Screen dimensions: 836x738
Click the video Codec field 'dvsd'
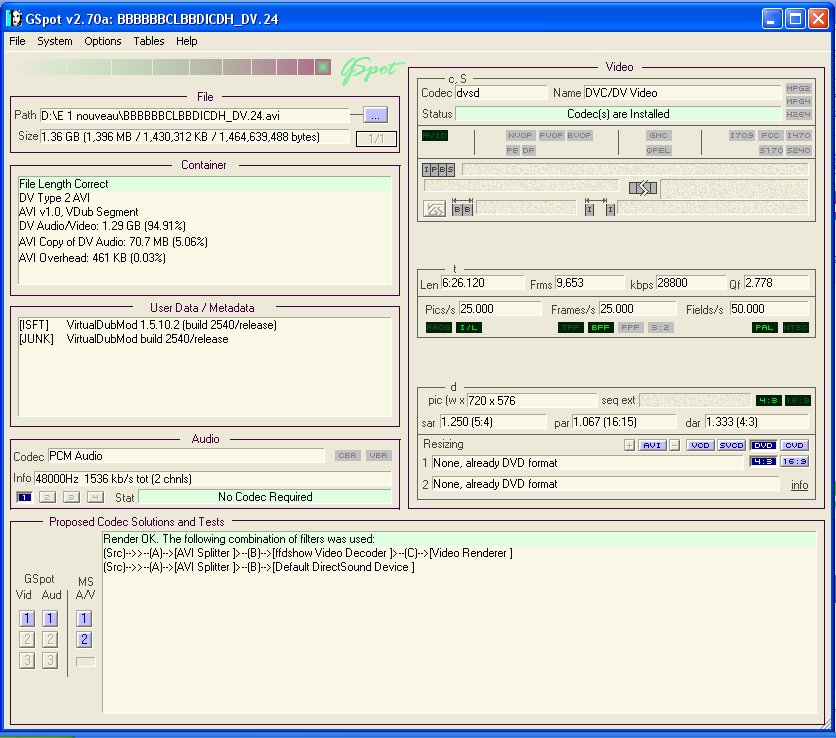click(501, 93)
